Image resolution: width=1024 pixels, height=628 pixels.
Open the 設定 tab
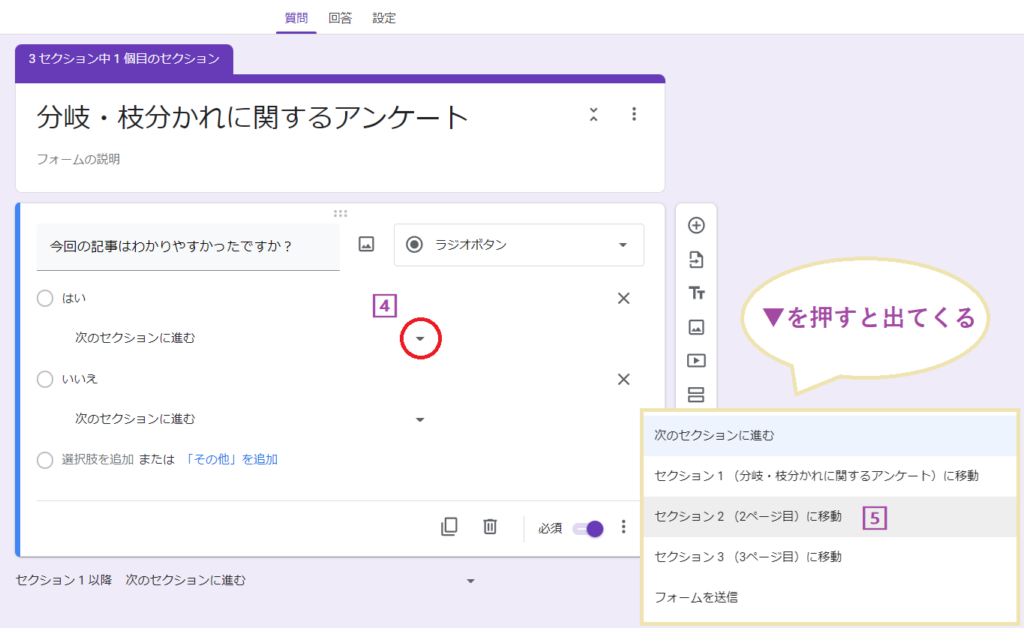tap(384, 17)
